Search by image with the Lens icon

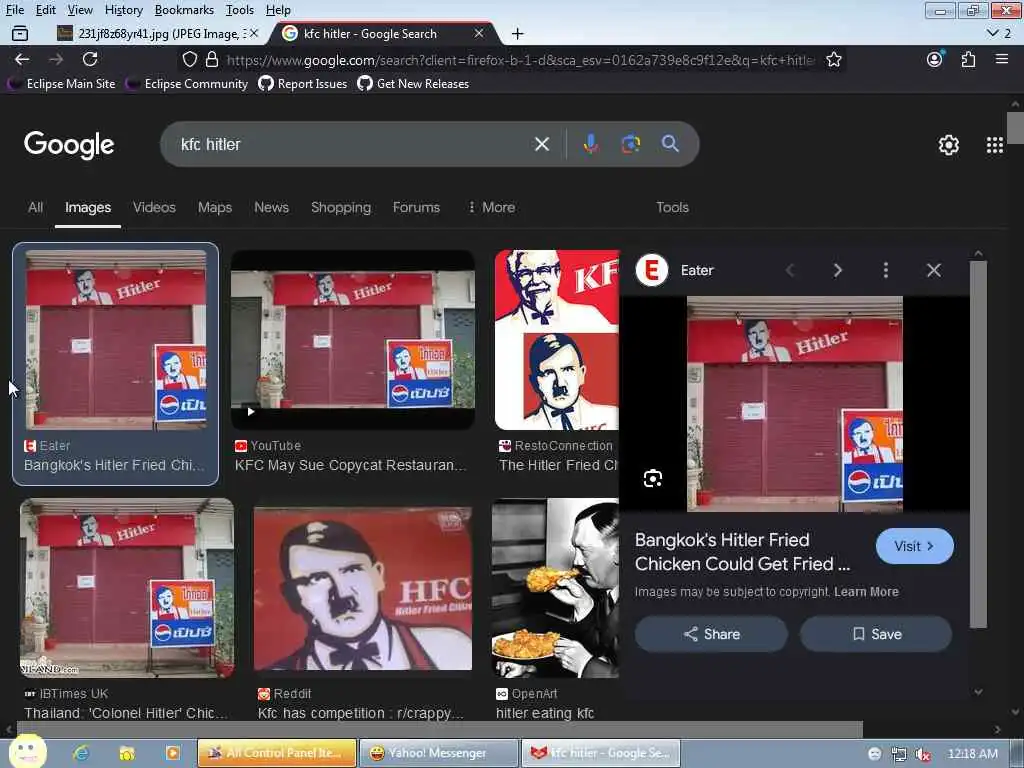pos(630,144)
